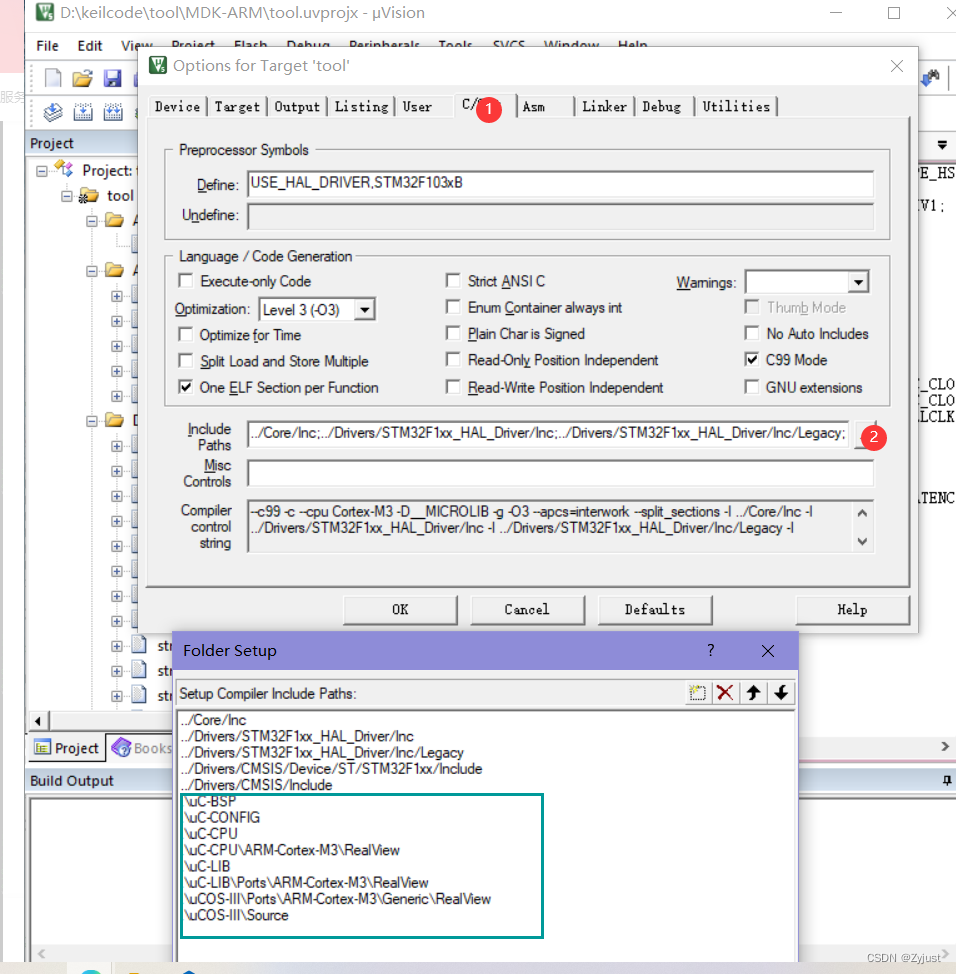
Task: Switch to the User tab
Action: pyautogui.click(x=417, y=106)
